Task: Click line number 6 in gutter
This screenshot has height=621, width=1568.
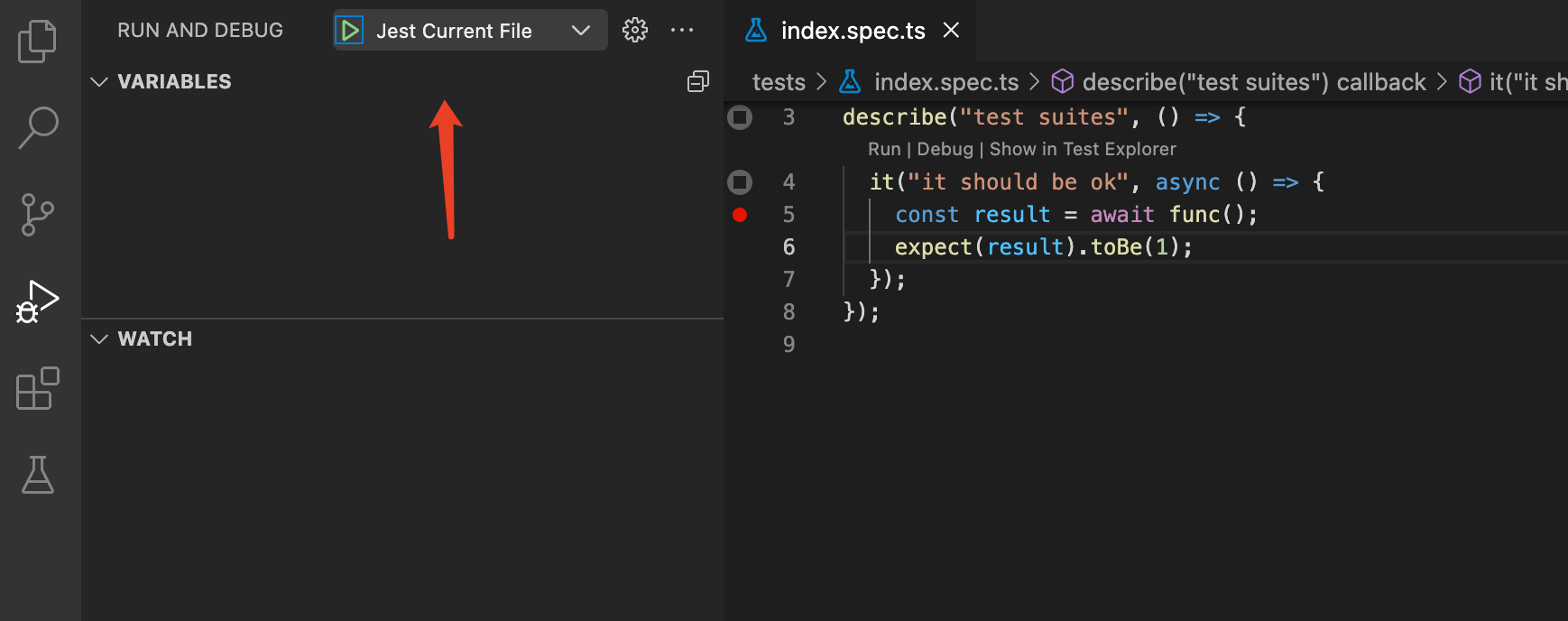Action: pyautogui.click(x=789, y=247)
